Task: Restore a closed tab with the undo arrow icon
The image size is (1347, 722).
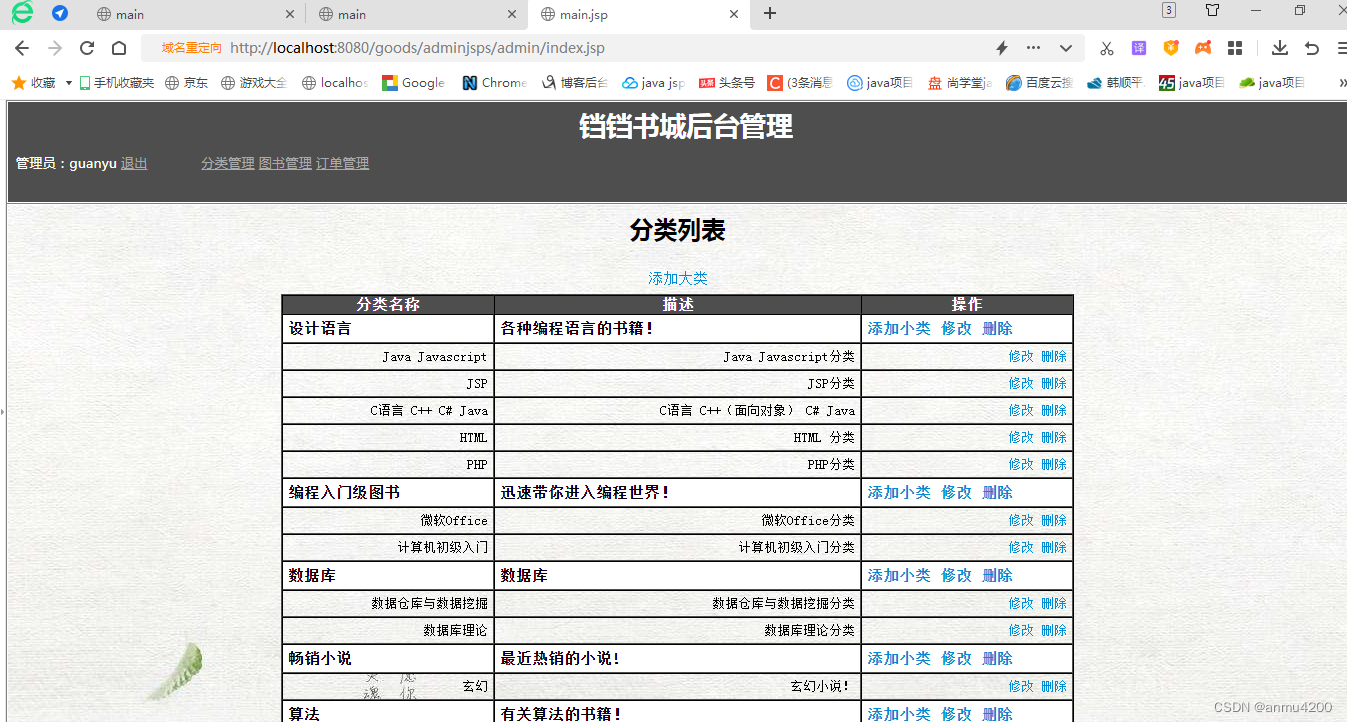Action: click(1311, 47)
